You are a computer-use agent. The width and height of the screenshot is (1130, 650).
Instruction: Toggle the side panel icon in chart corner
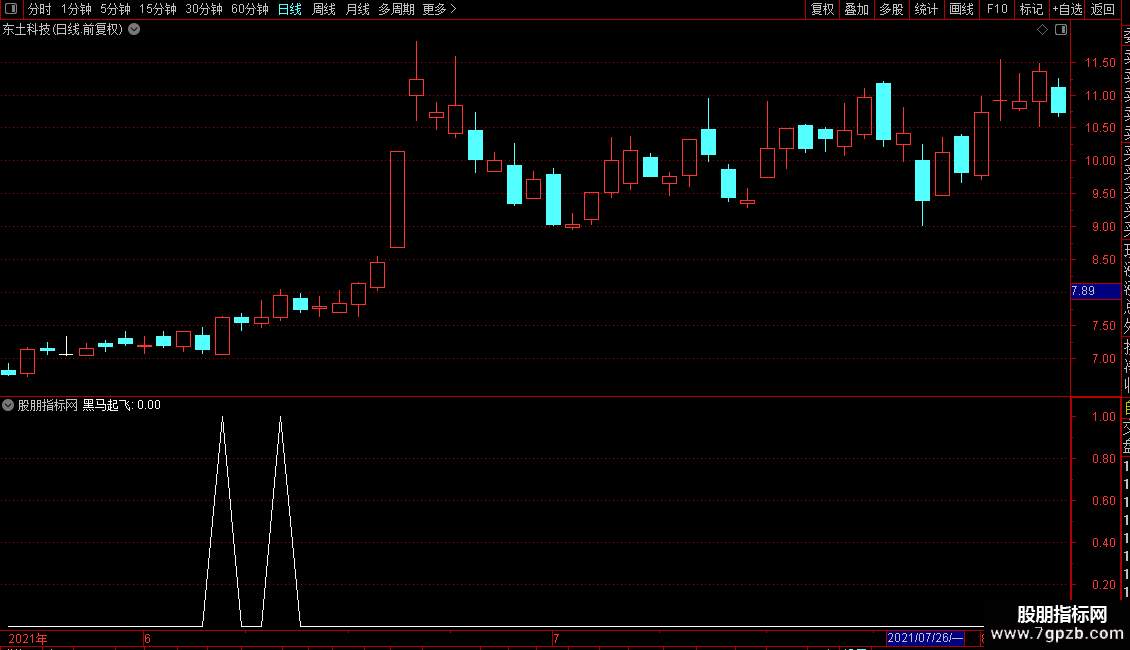[x=1061, y=30]
